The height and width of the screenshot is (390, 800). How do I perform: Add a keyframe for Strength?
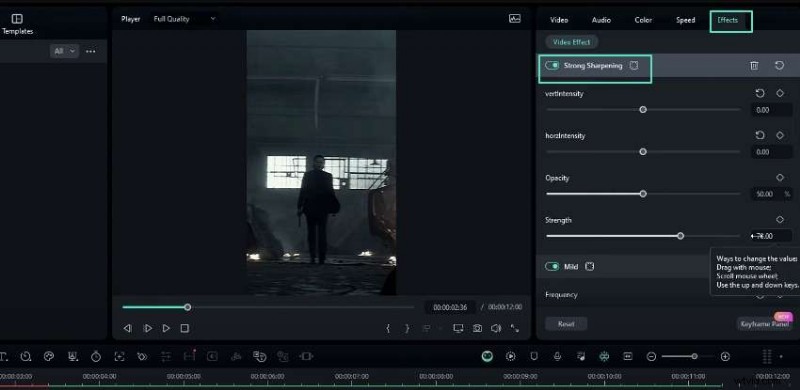[780, 220]
